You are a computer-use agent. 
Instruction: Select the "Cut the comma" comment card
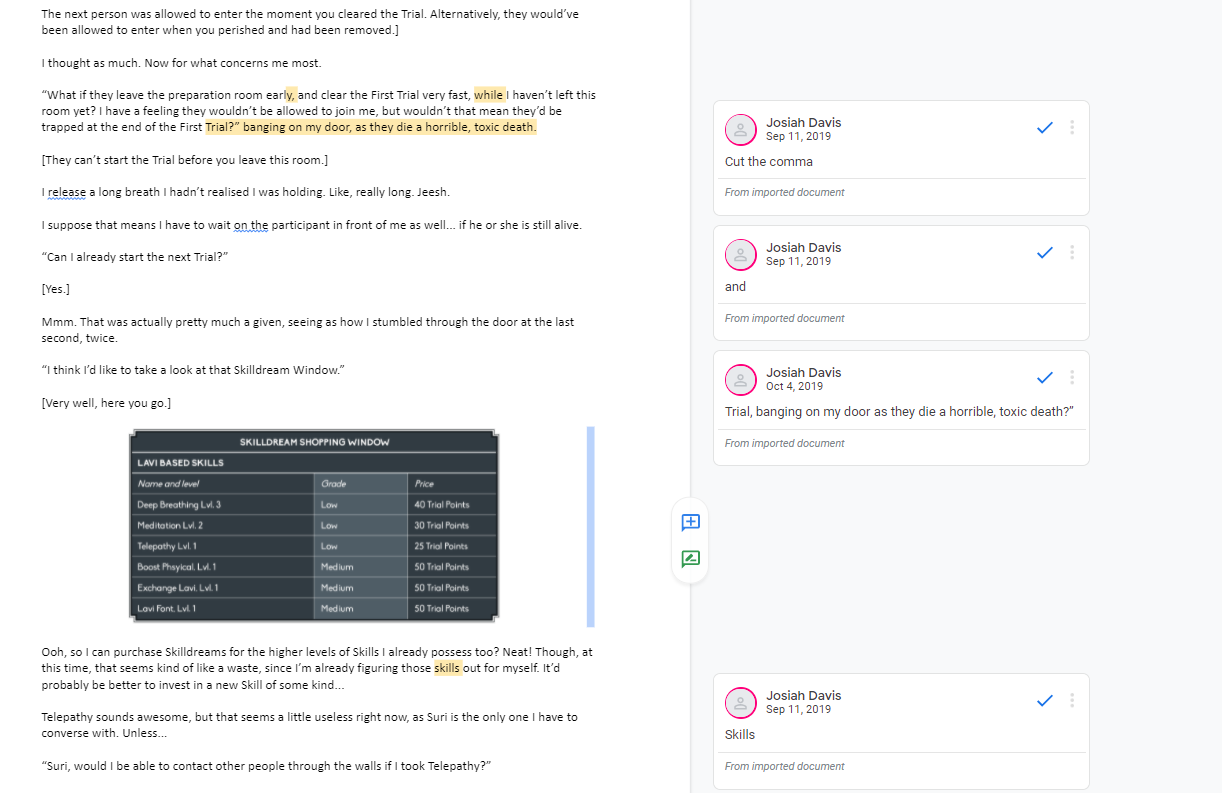pyautogui.click(x=901, y=158)
